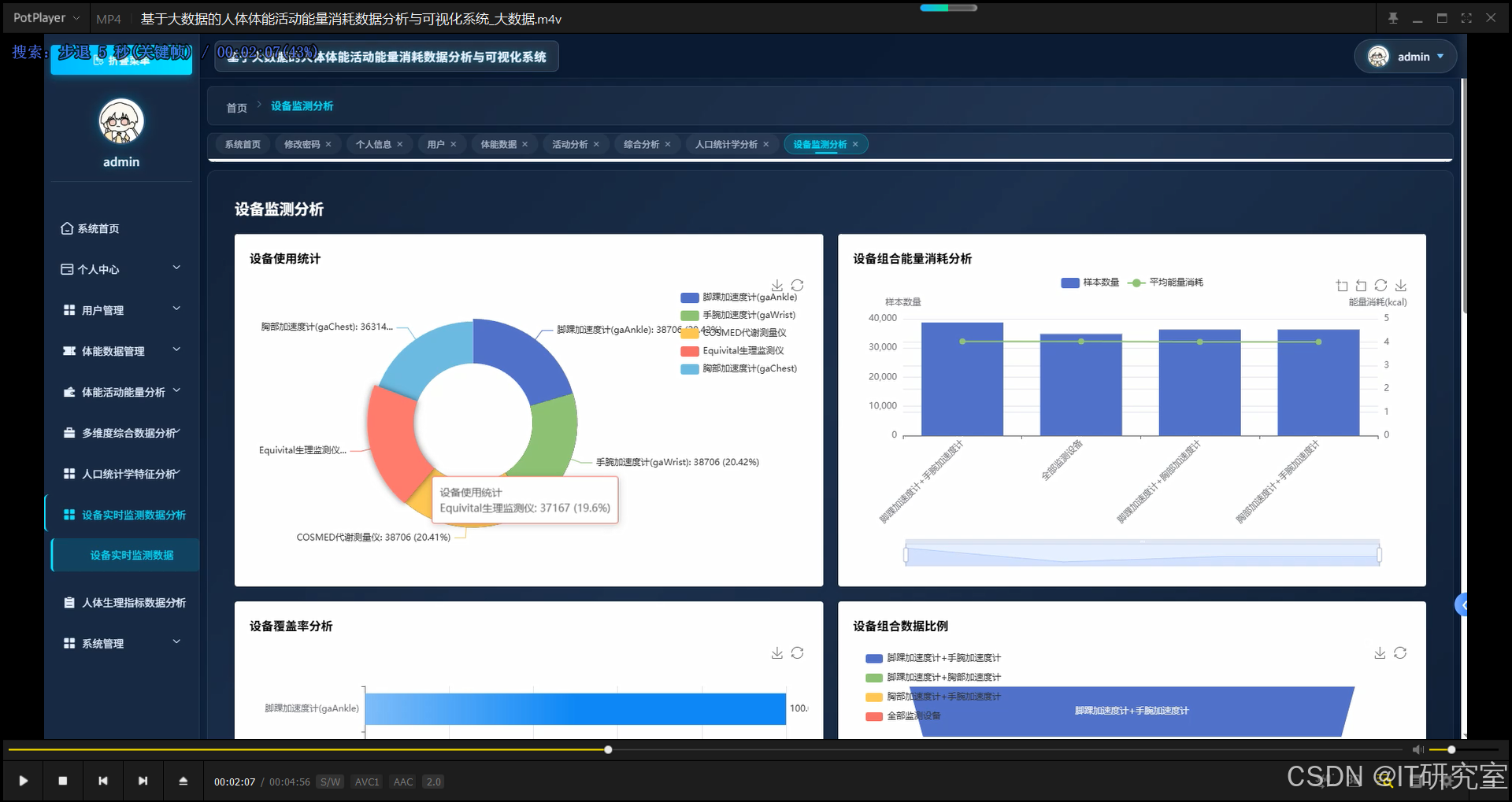1512x802 pixels.
Task: Mute audio with the speaker icon
Action: (1417, 750)
